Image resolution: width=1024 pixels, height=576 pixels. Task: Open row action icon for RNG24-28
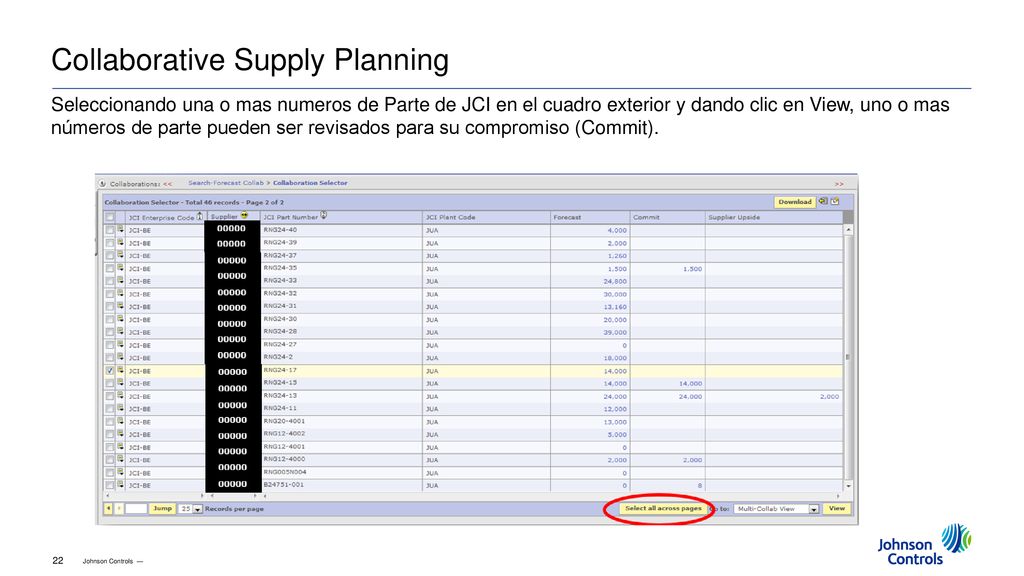click(x=121, y=332)
